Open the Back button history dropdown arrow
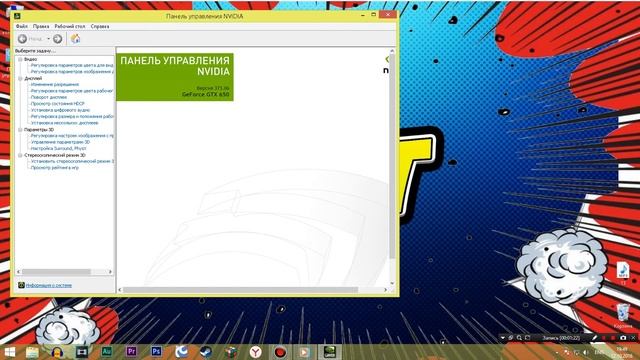Screen dimensions: 640x360 (48, 39)
